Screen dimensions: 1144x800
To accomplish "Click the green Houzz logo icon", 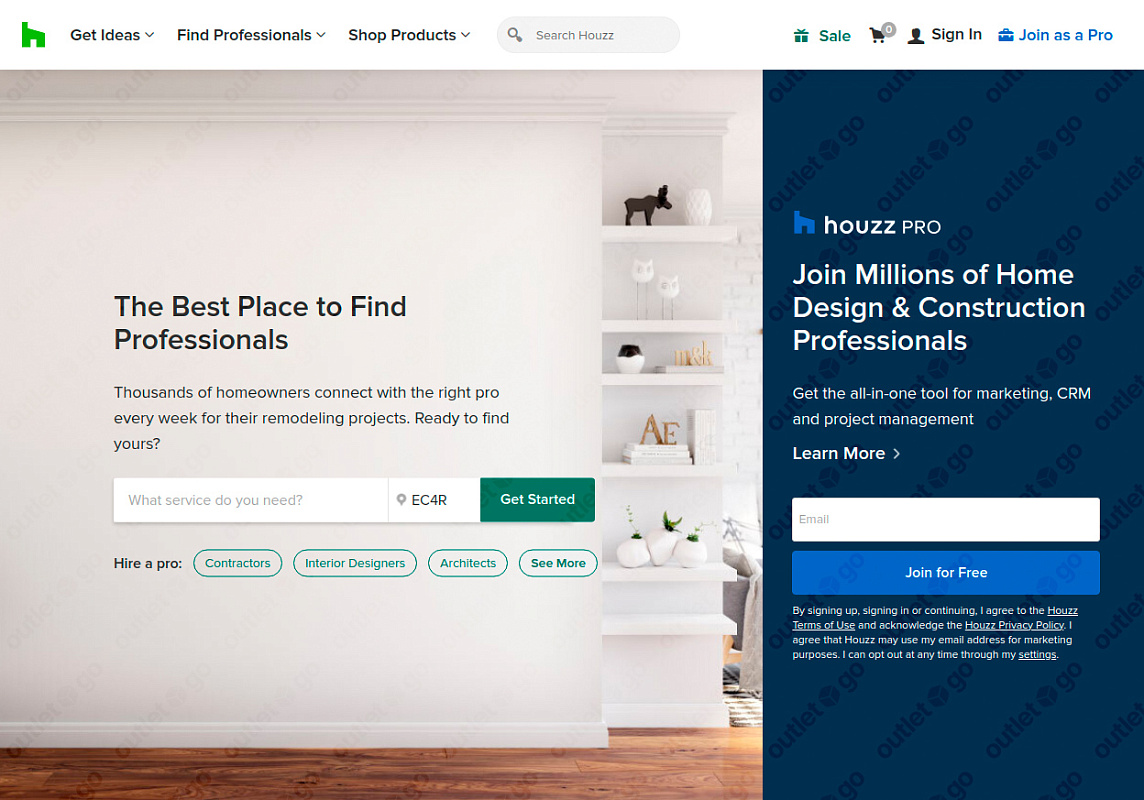I will click(34, 35).
